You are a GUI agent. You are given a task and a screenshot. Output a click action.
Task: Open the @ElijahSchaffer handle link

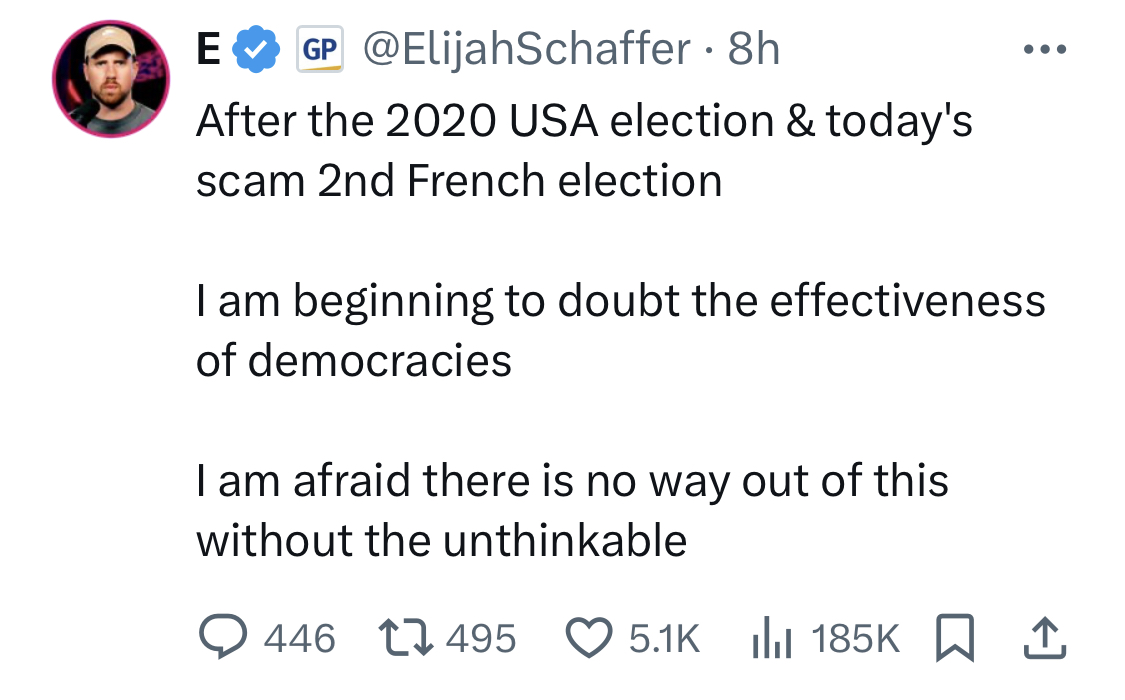526,49
